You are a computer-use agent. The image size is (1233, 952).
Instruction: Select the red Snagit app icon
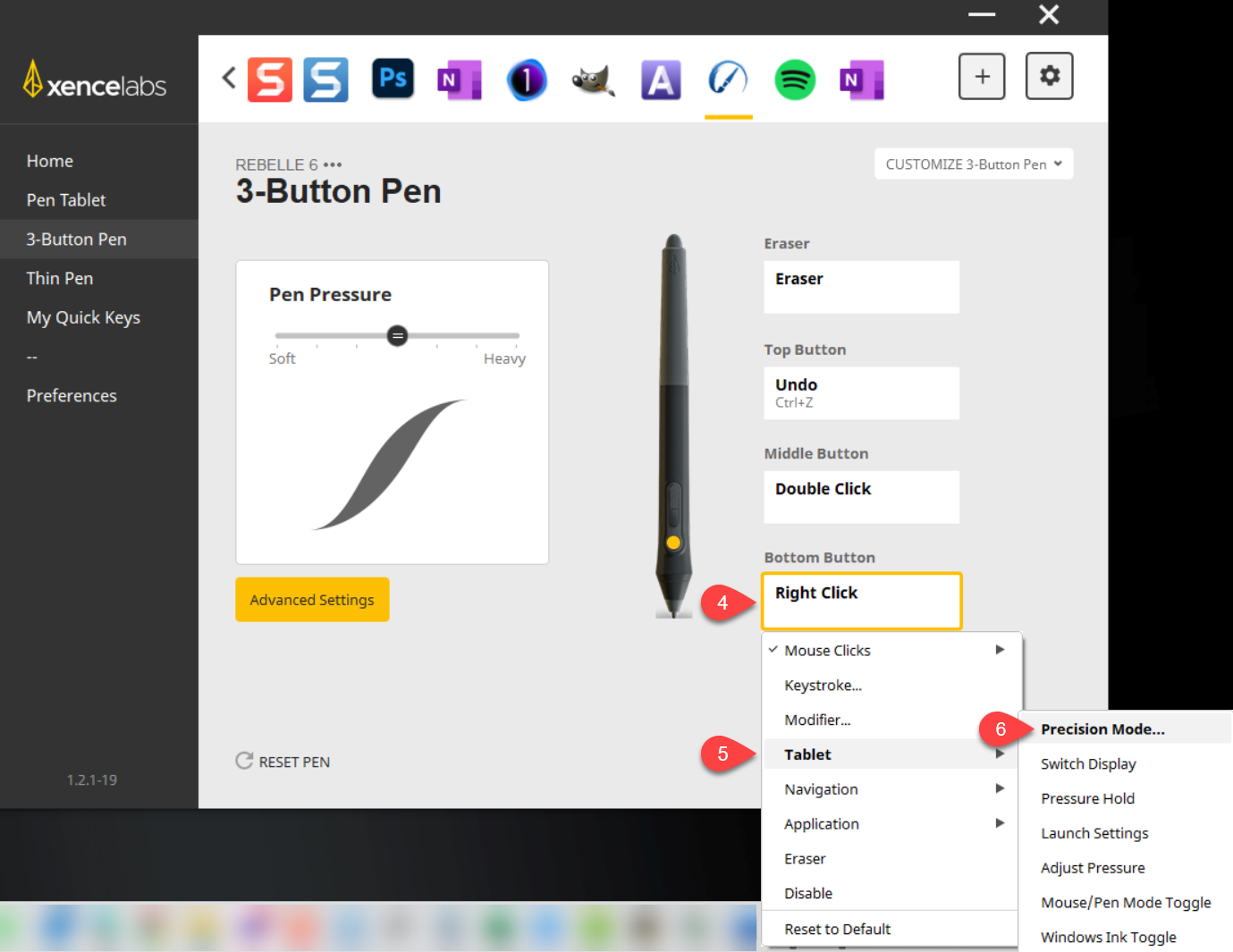(270, 80)
